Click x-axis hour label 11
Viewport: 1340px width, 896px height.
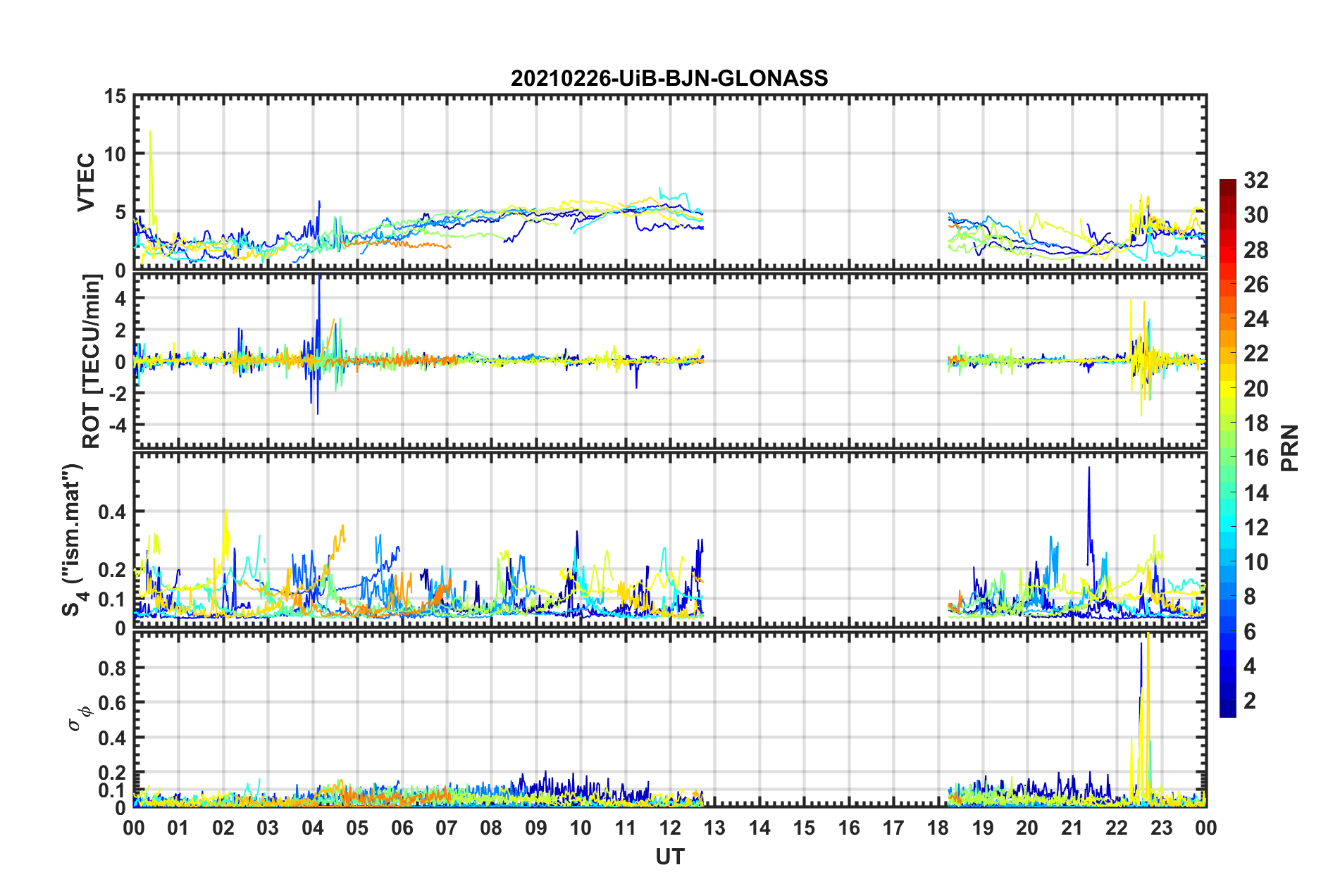pyautogui.click(x=626, y=828)
